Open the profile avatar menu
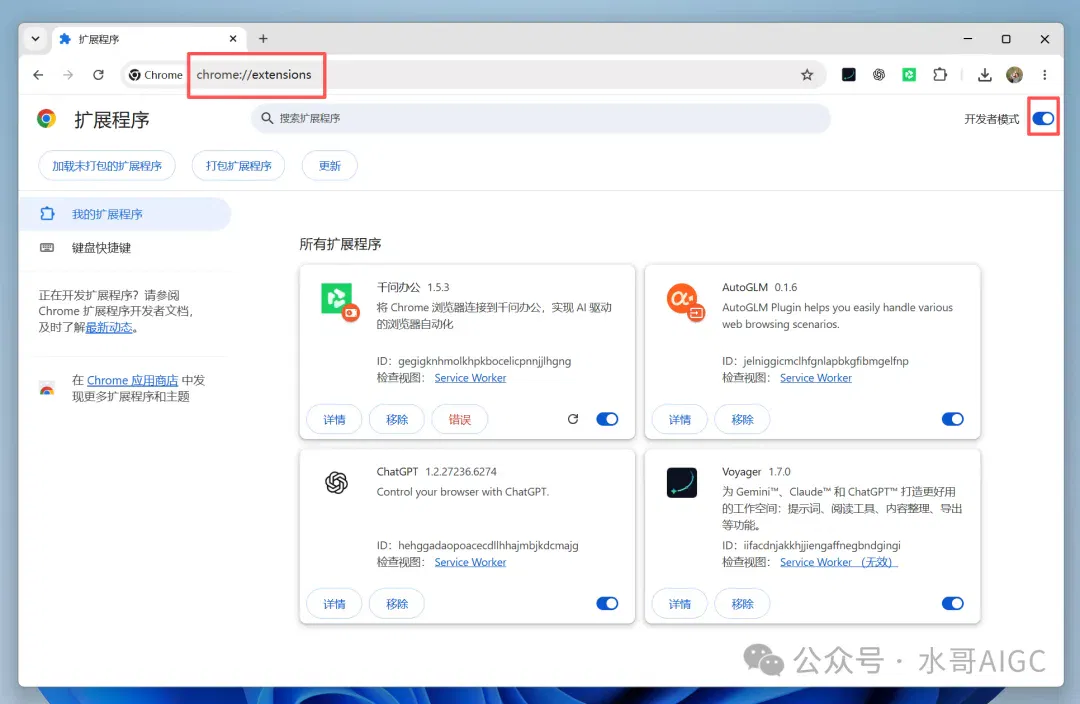 [x=1014, y=75]
